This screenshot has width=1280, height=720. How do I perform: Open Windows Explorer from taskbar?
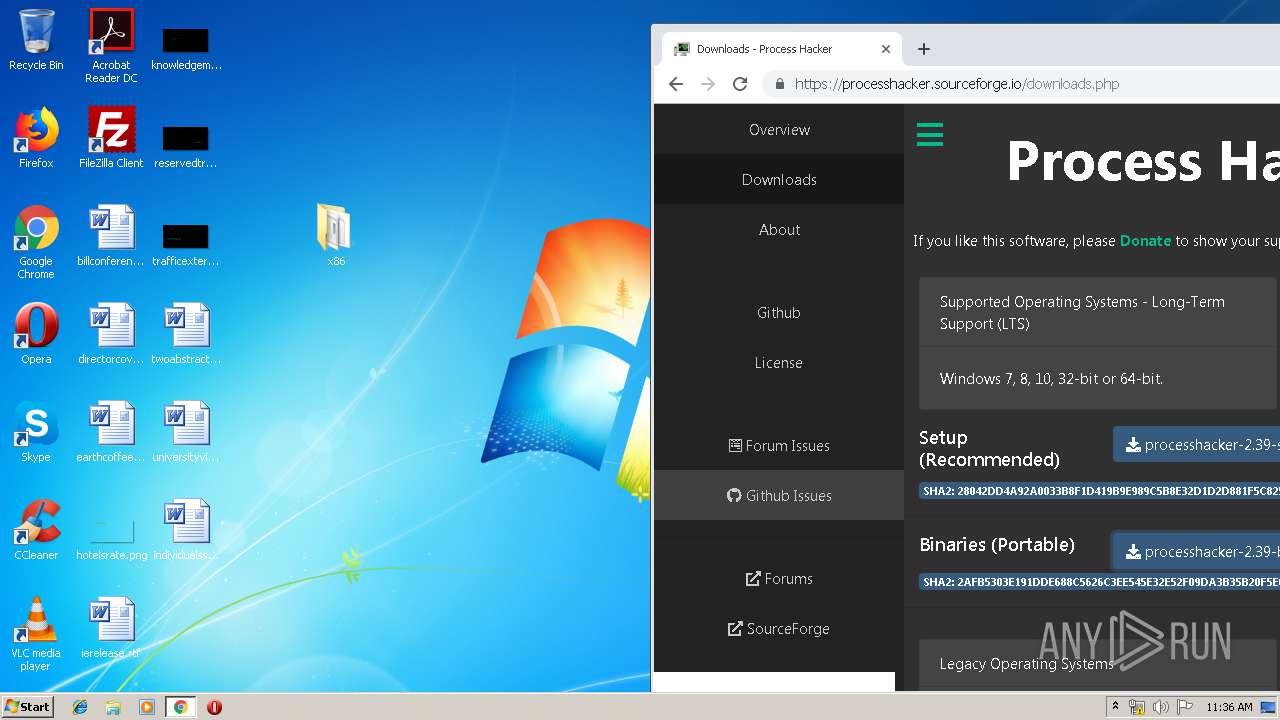(x=113, y=707)
